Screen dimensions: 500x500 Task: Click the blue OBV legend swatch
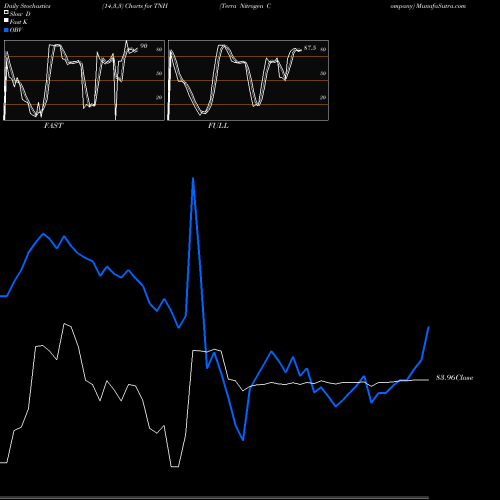coord(6,30)
